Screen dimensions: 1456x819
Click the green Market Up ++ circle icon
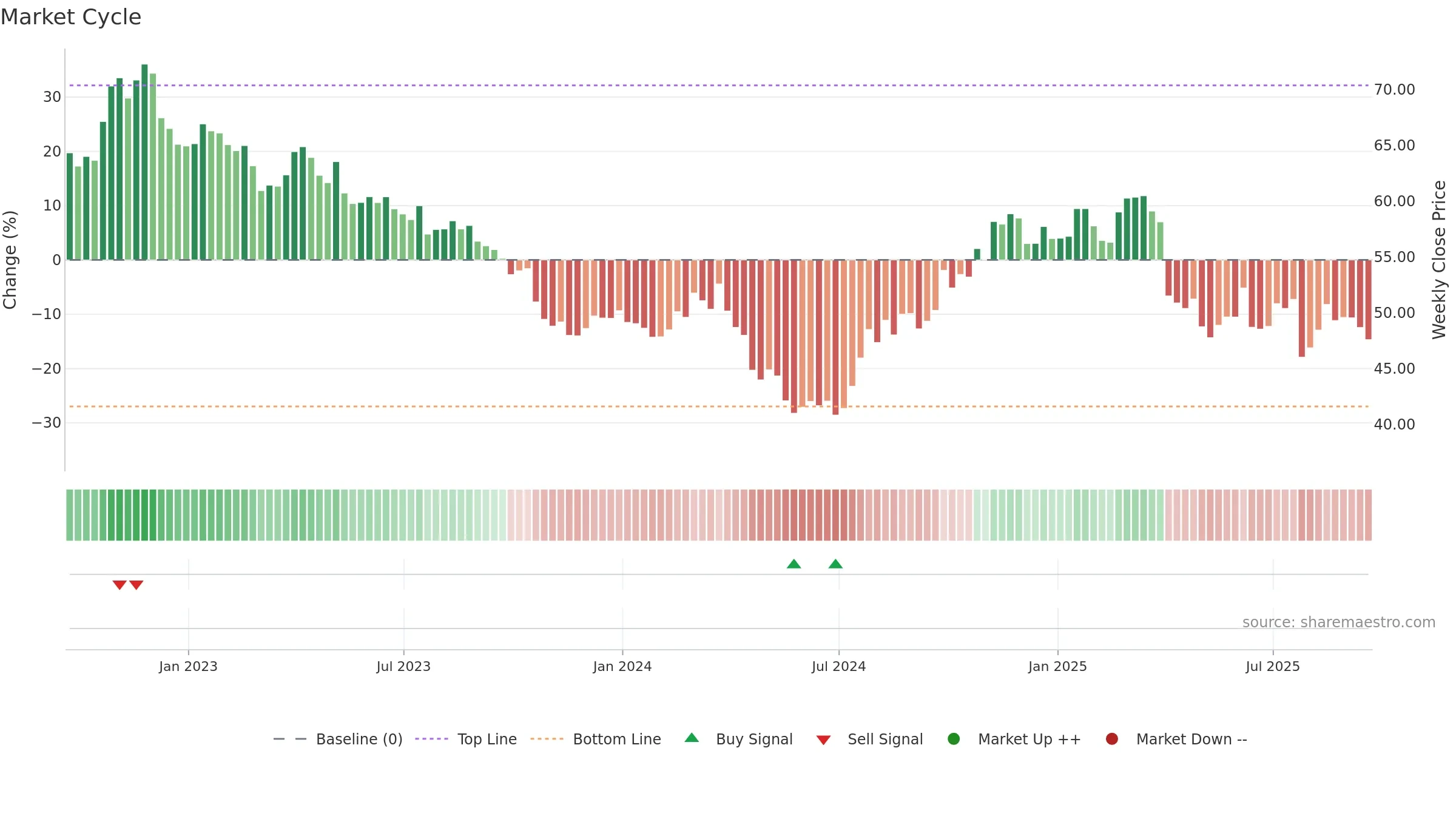[x=954, y=739]
